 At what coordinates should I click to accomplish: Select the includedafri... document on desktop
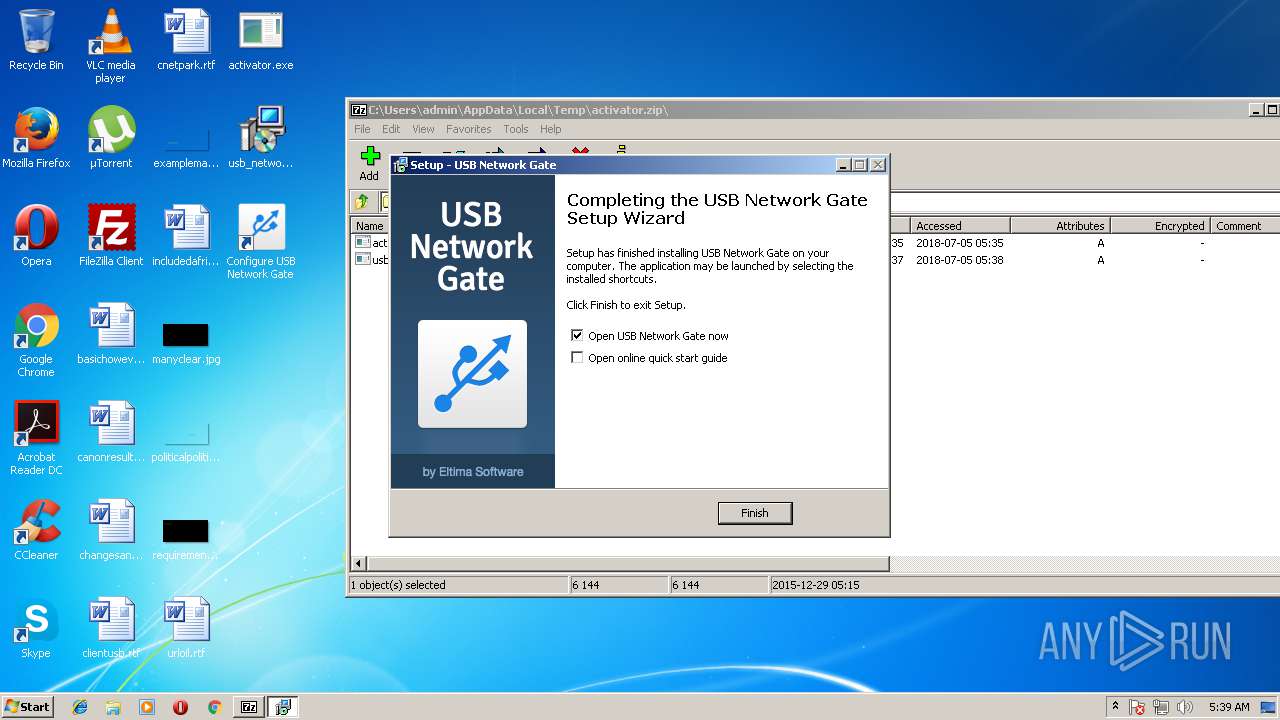coord(186,236)
